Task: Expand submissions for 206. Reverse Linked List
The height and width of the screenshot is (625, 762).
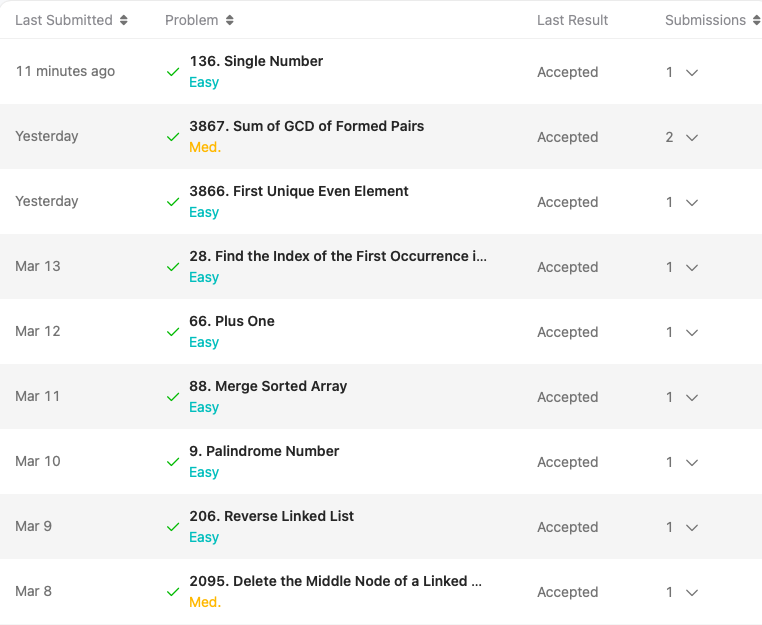Action: tap(691, 527)
